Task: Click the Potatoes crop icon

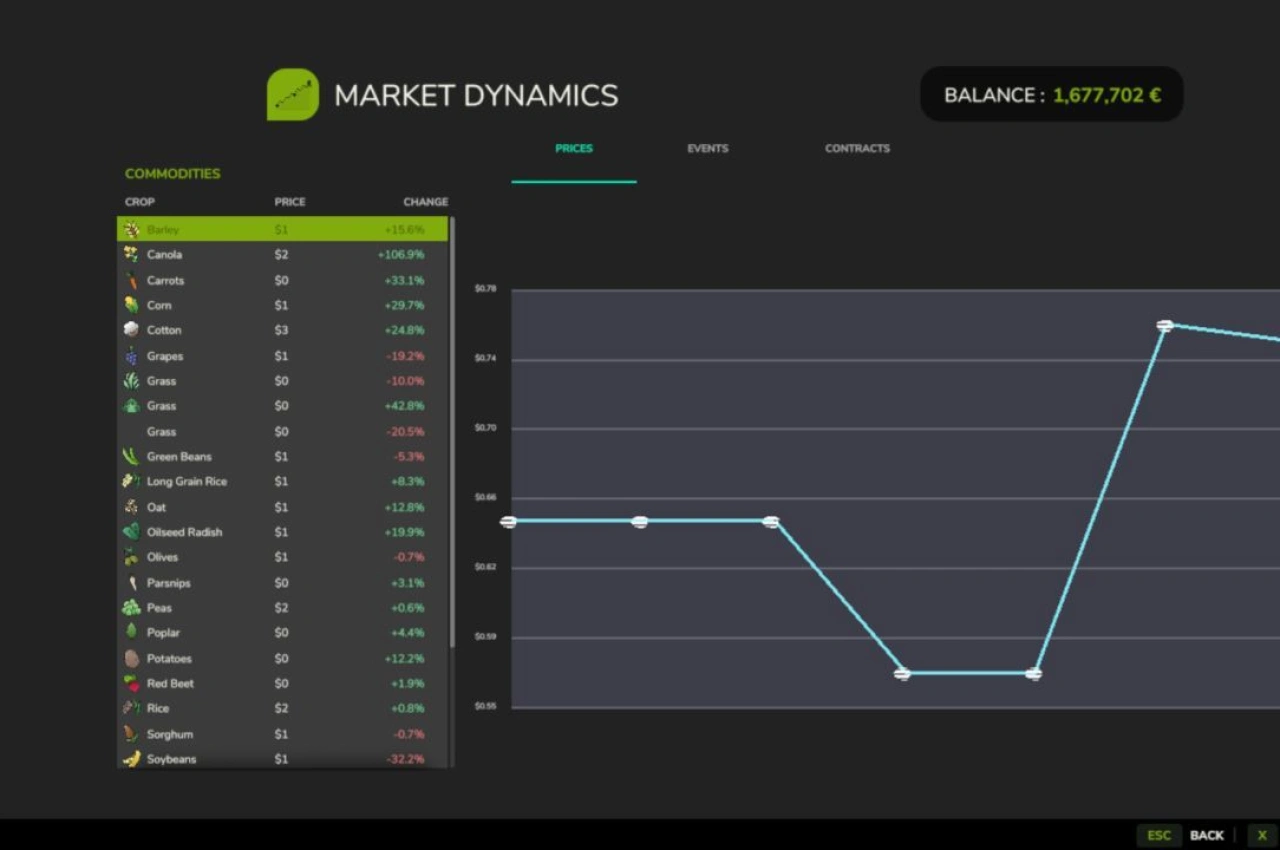Action: [x=131, y=658]
